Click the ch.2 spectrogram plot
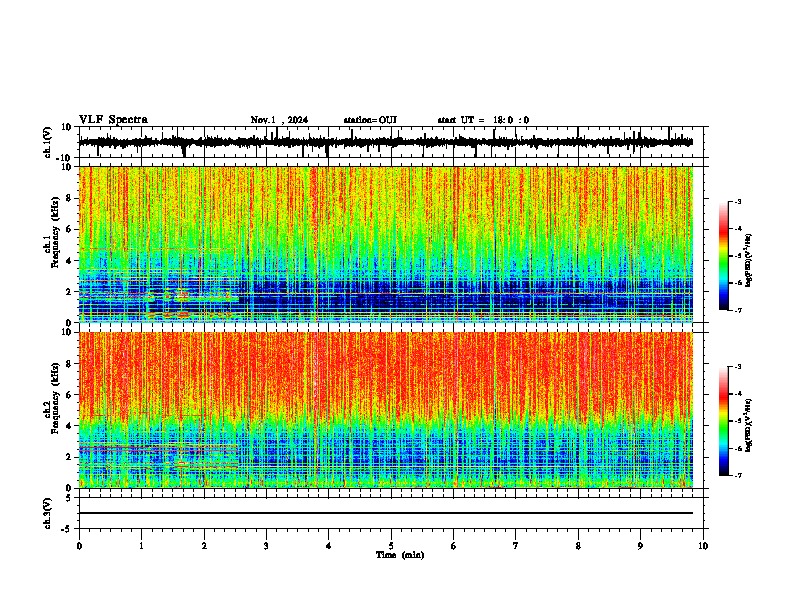The height and width of the screenshot is (612, 792). coord(386,410)
